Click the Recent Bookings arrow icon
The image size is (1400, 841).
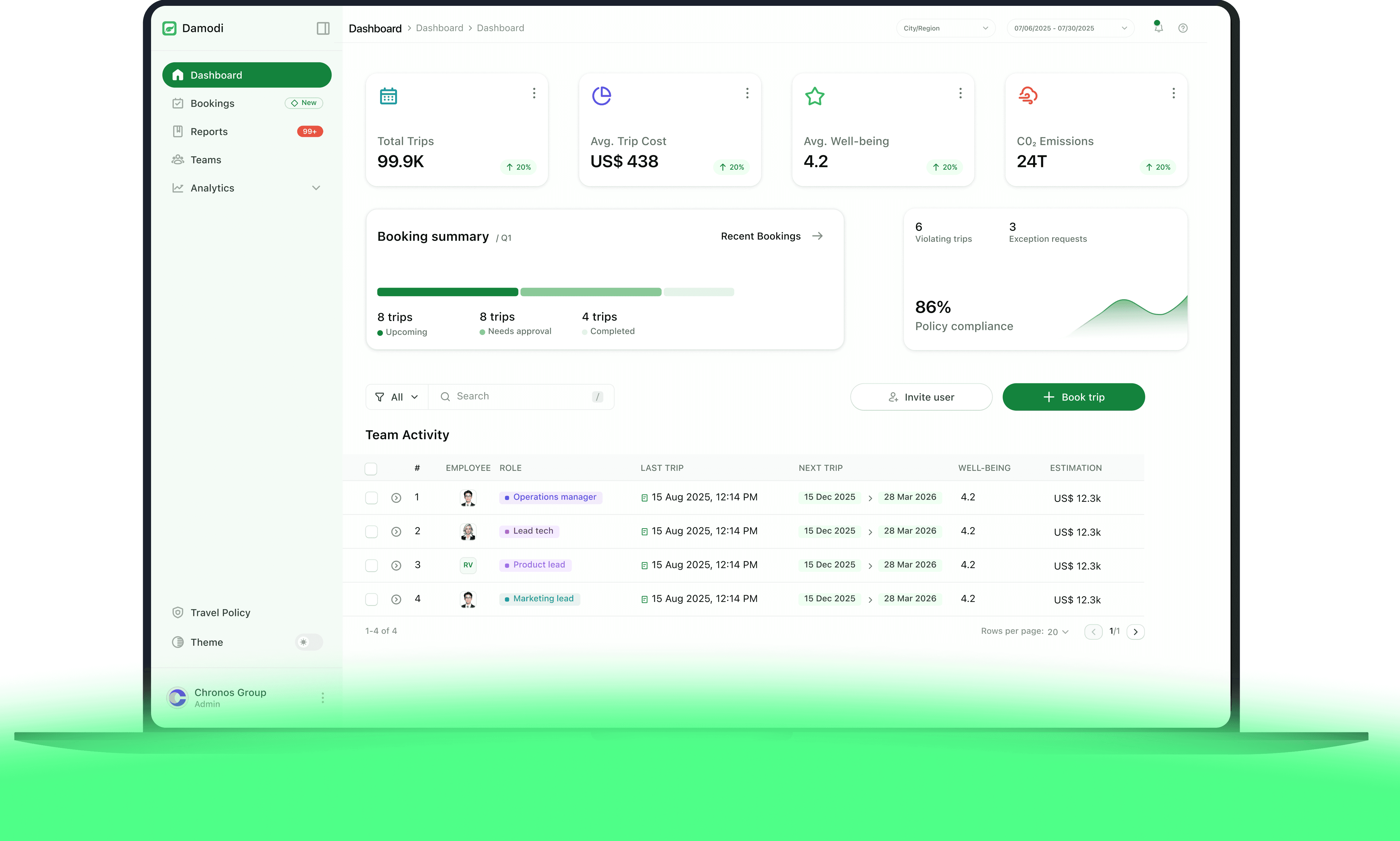(817, 236)
